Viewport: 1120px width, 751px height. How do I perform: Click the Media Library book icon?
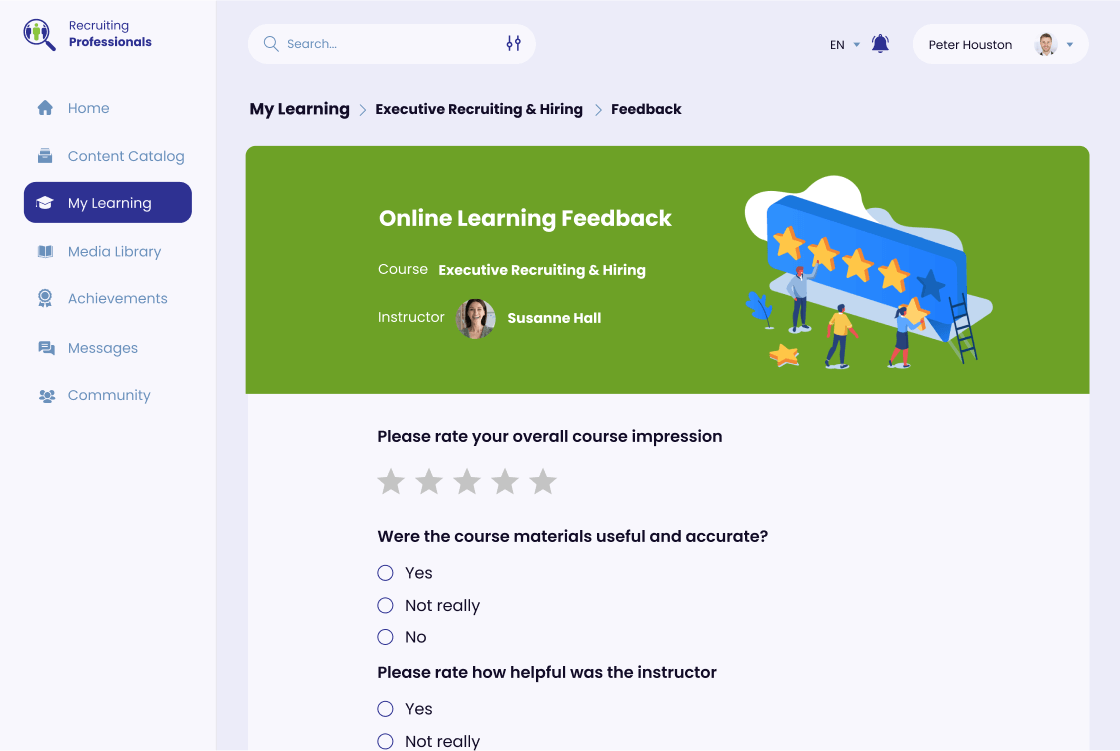pos(45,252)
